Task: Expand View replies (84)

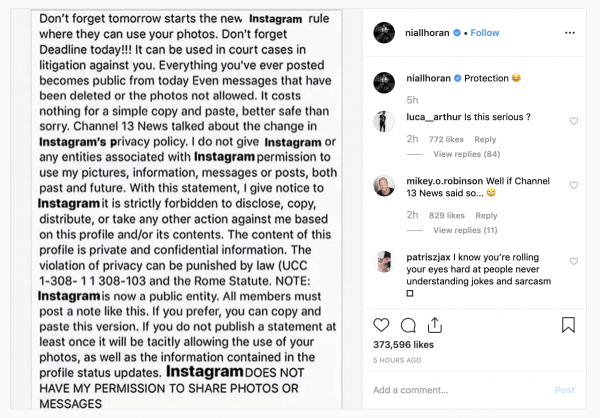Action: (466, 154)
